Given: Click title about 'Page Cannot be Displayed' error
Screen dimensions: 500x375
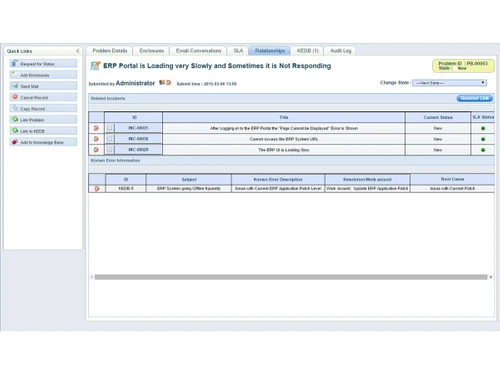Looking at the screenshot, I should [284, 128].
